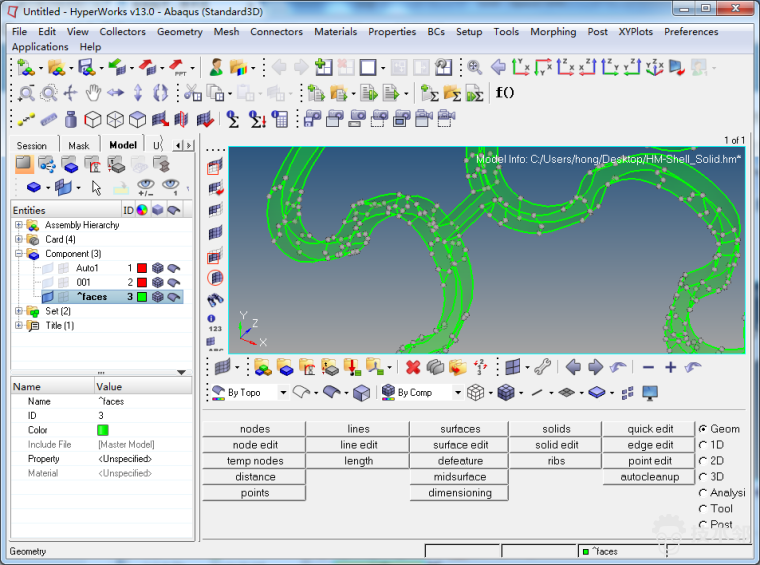Click the zoom magnifier toolbar icon
Image resolution: width=760 pixels, height=565 pixels.
pyautogui.click(x=475, y=67)
